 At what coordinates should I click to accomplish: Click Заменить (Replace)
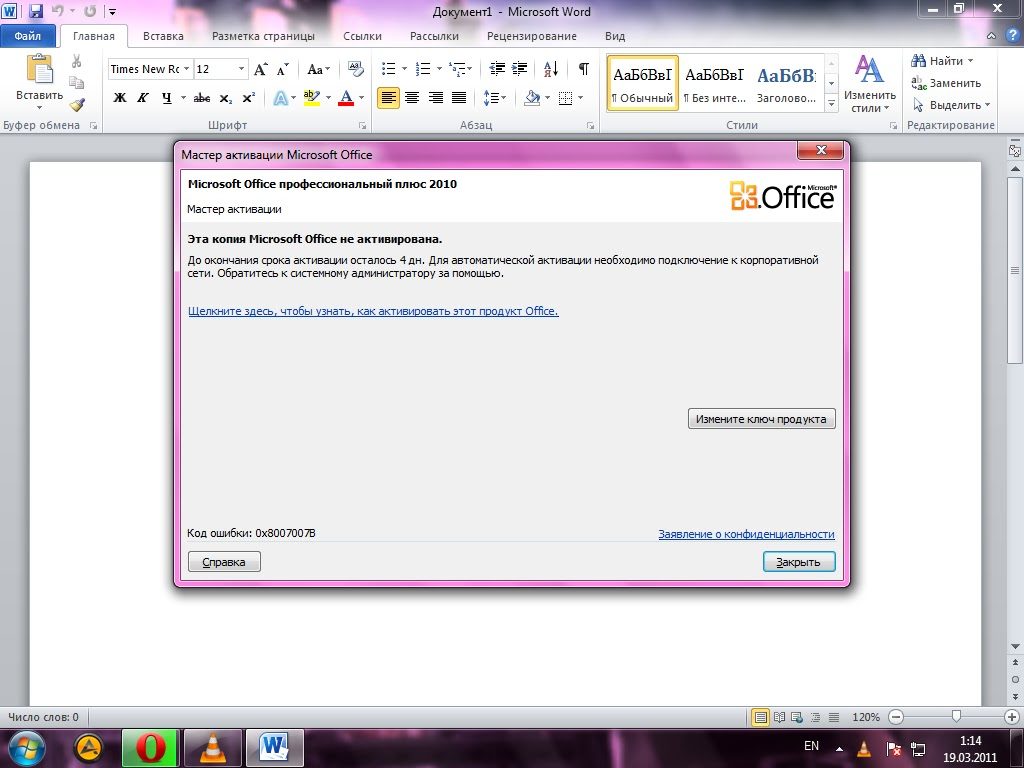point(946,83)
